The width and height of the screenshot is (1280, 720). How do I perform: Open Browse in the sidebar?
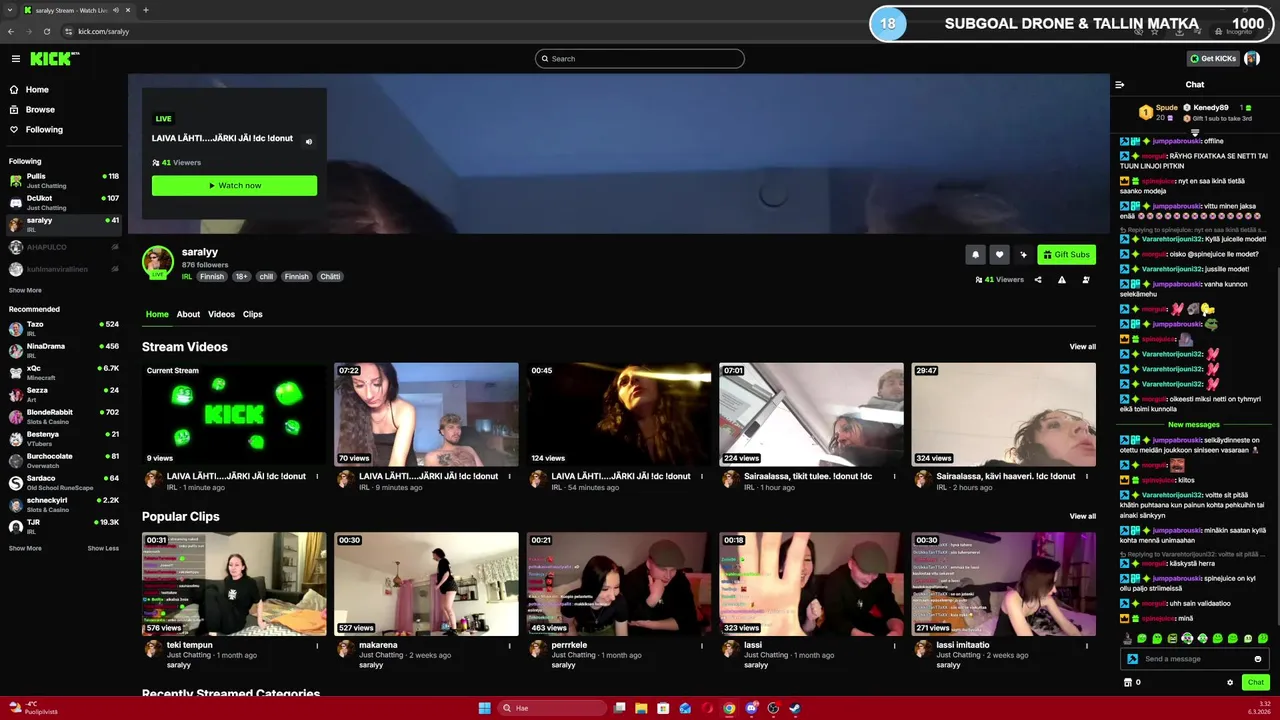coord(40,109)
